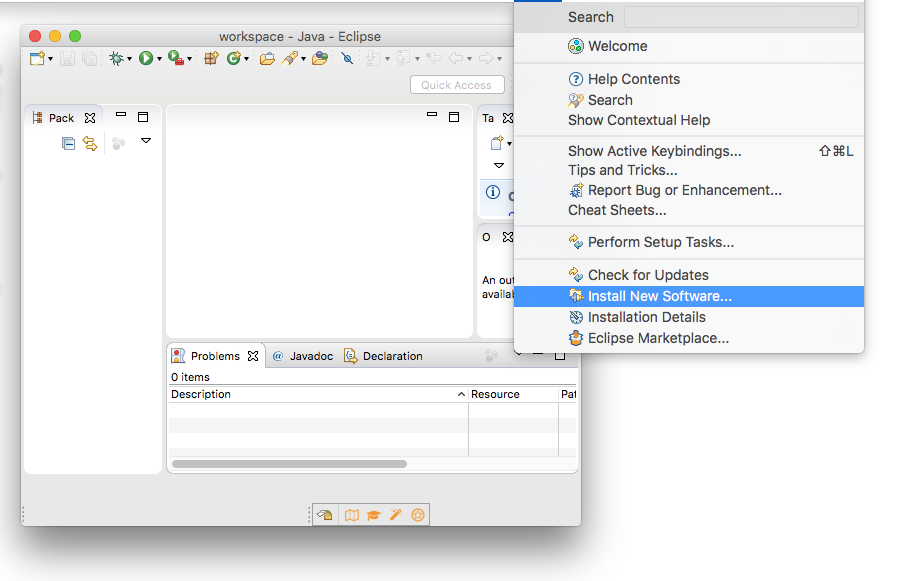Open Tips and Tricks...
The width and height of the screenshot is (900, 581).
coord(689,171)
